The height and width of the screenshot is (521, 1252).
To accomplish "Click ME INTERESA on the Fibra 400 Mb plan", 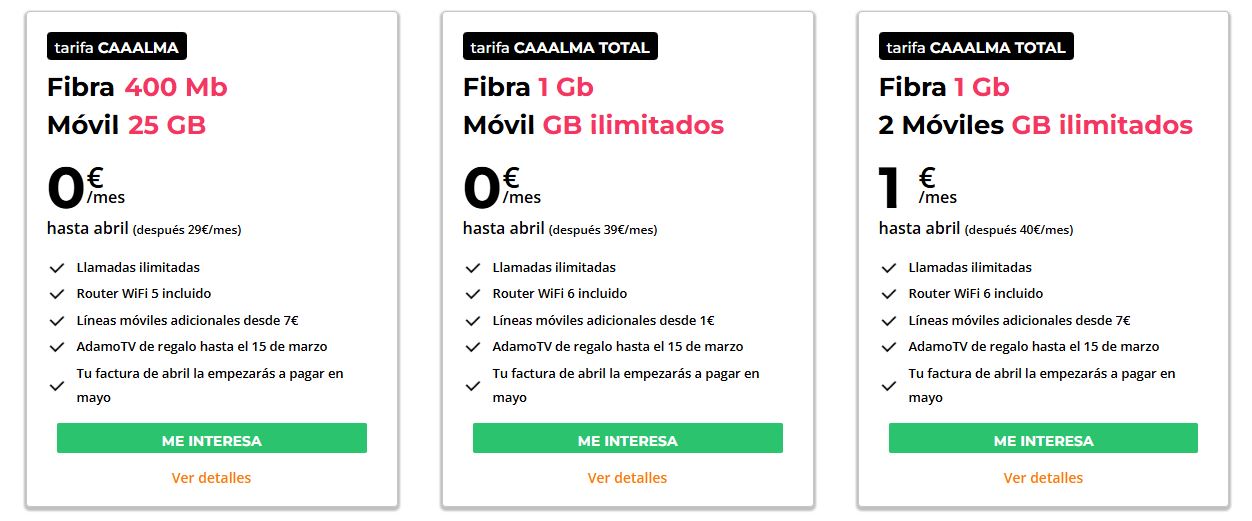I will [211, 440].
